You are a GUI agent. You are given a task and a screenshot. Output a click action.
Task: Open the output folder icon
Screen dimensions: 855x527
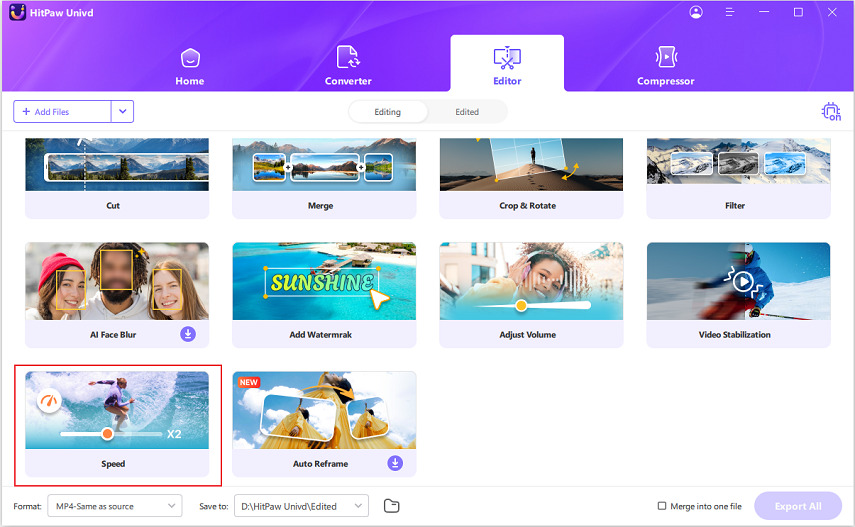[392, 506]
